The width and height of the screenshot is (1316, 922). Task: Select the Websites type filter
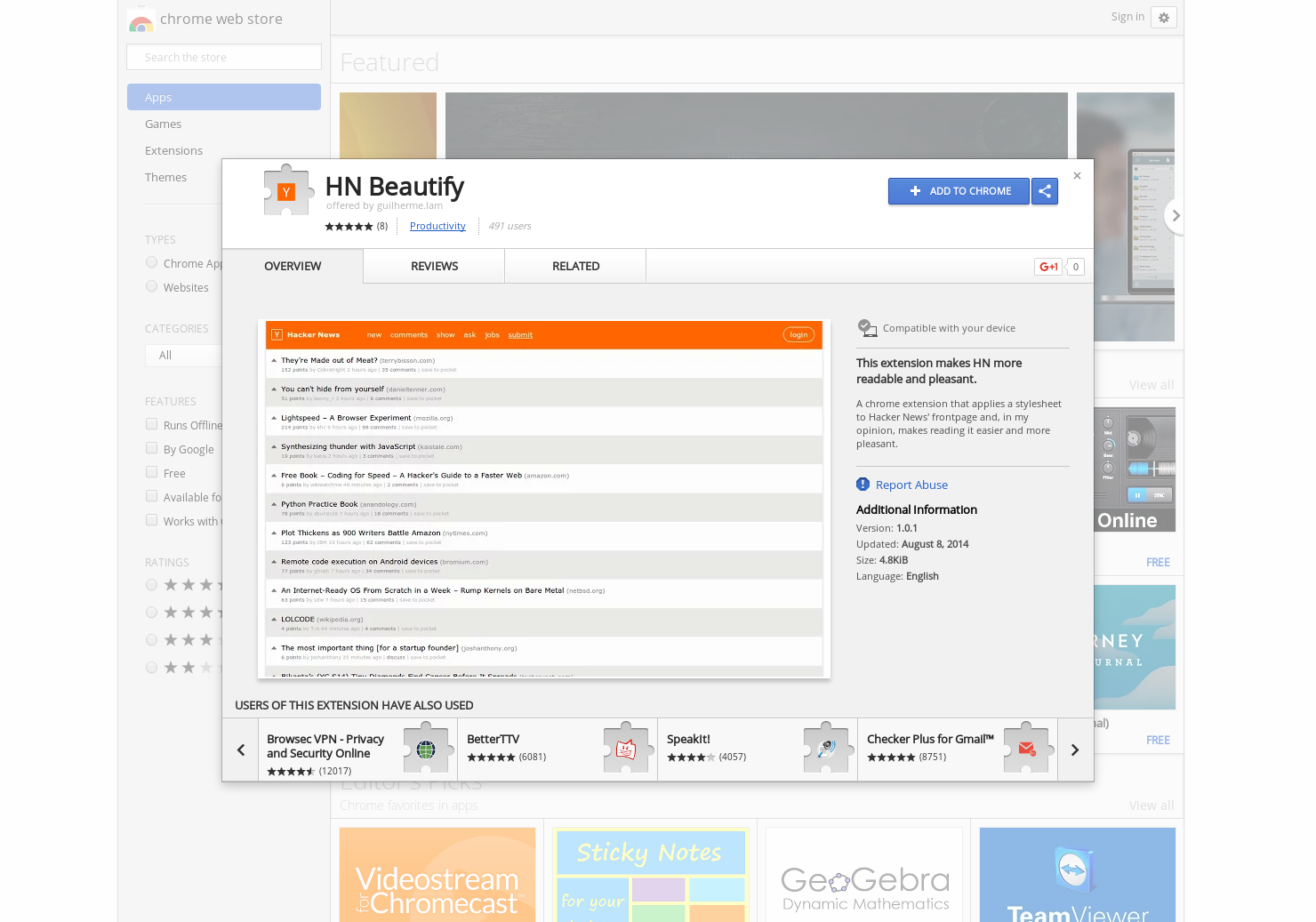[151, 286]
